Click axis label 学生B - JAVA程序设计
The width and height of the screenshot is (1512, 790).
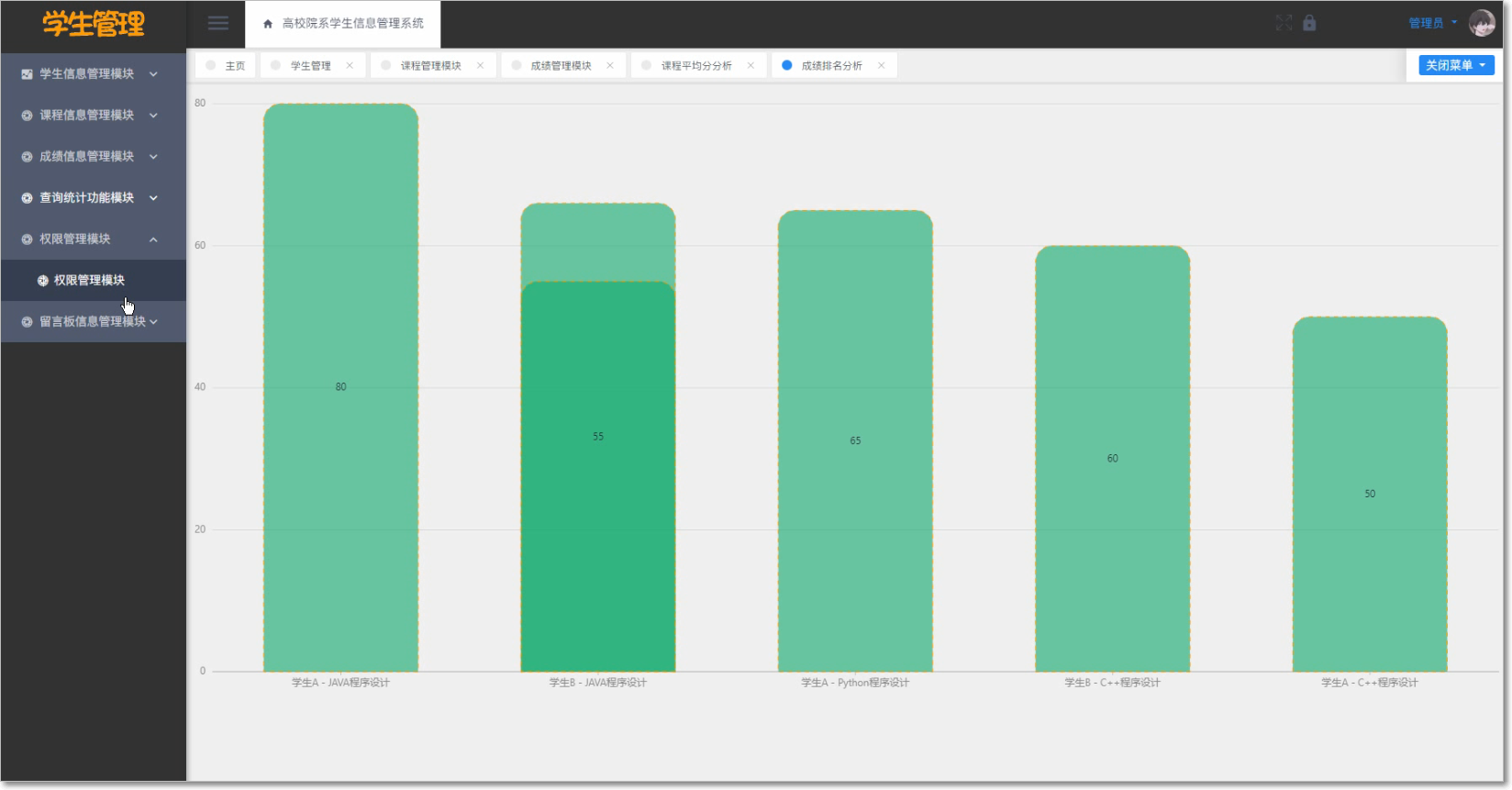click(x=598, y=683)
